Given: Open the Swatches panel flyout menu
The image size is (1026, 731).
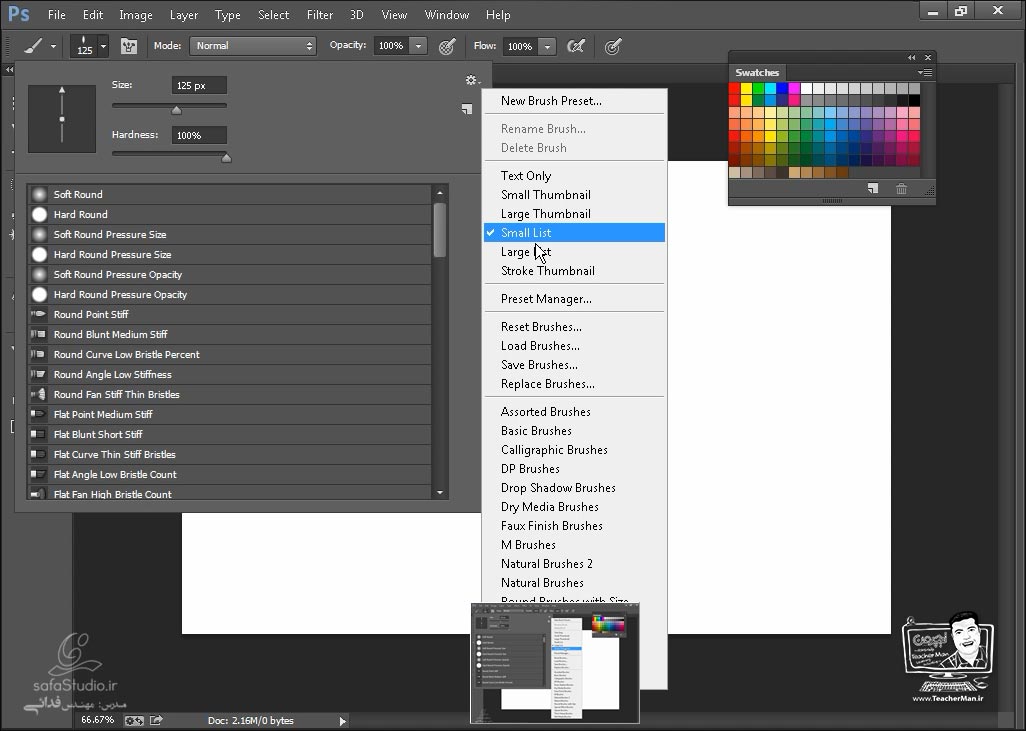Looking at the screenshot, I should pos(925,72).
